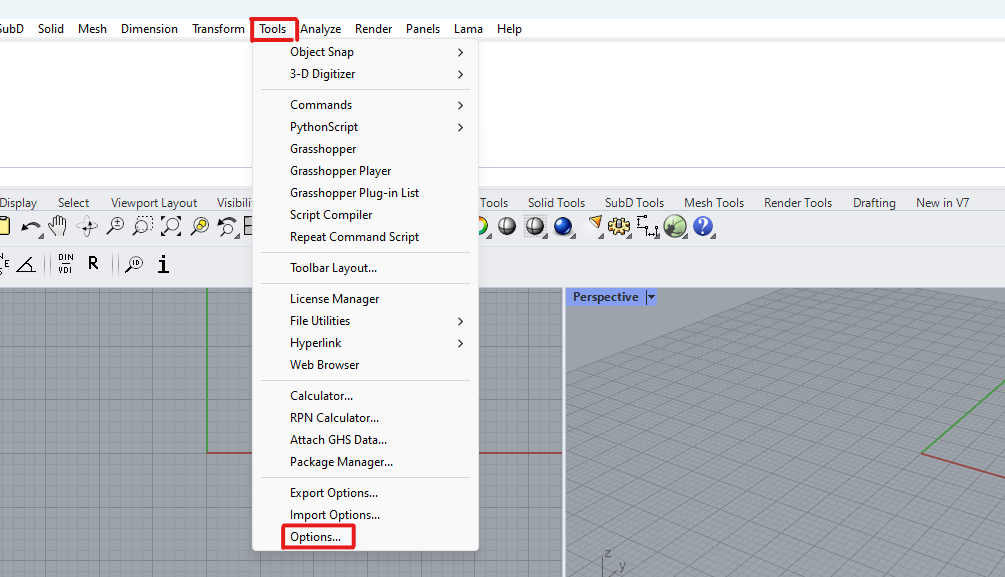Click the ID magnifier icon
The image size is (1005, 577).
(x=134, y=264)
